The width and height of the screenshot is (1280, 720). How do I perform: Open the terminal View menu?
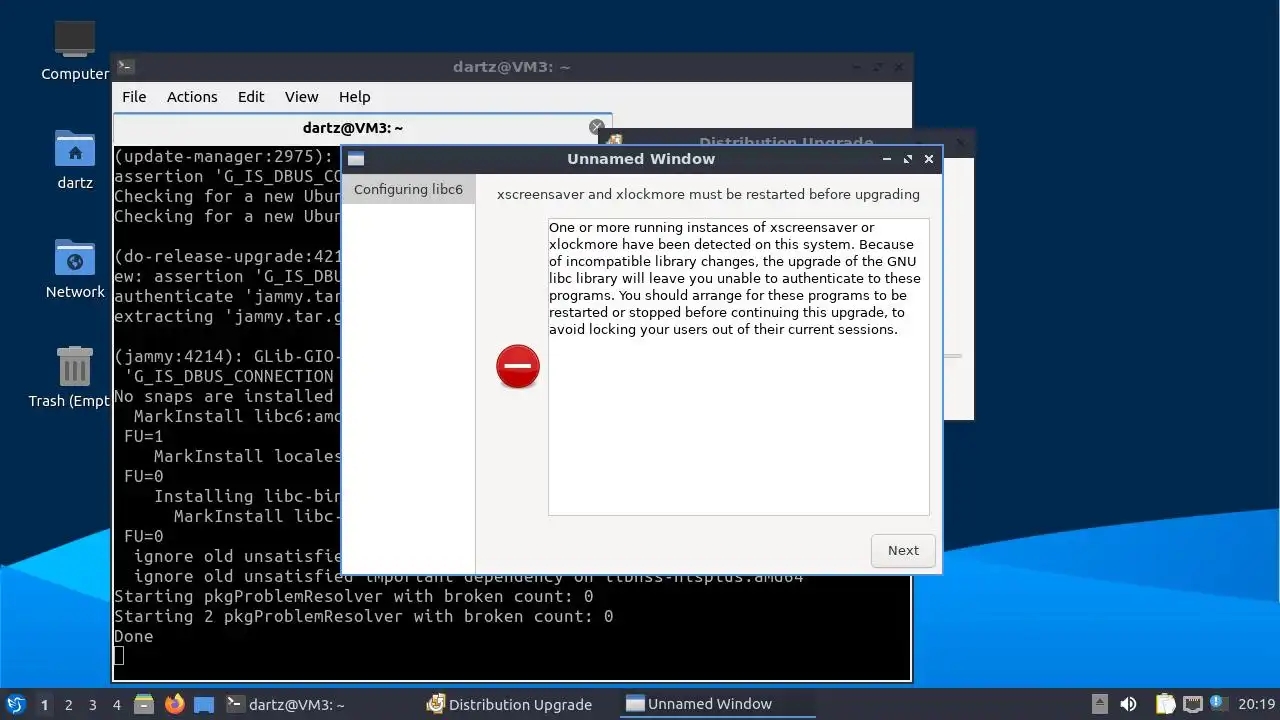pos(301,97)
